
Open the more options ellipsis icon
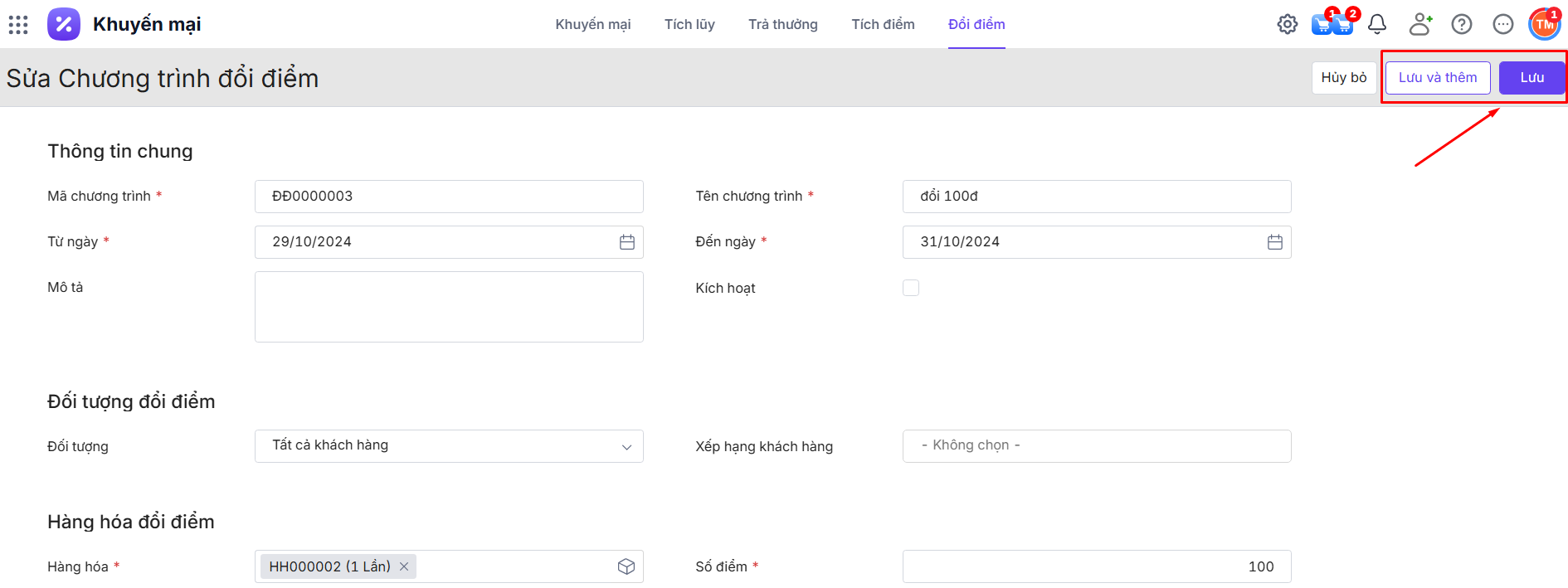[1502, 25]
